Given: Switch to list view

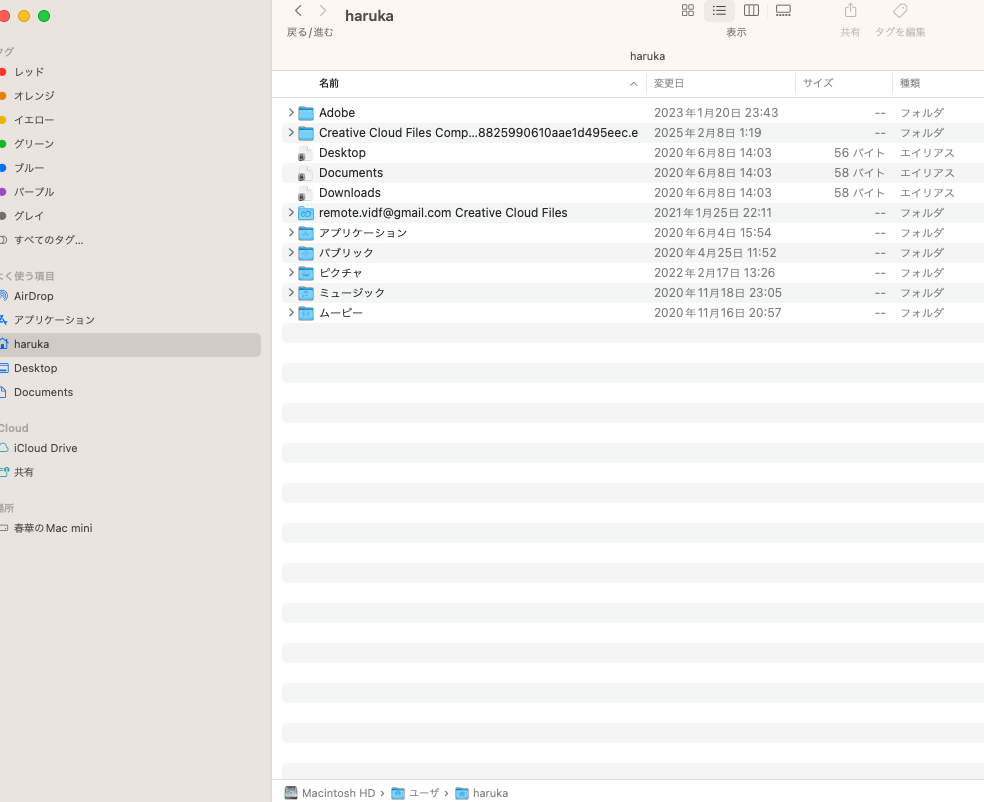Looking at the screenshot, I should [719, 11].
